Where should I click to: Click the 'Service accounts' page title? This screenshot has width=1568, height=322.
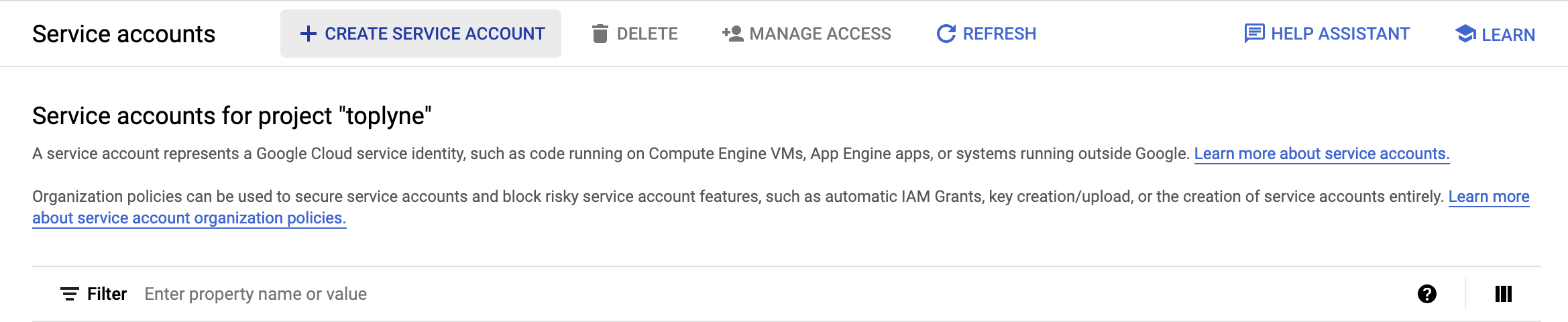point(124,34)
